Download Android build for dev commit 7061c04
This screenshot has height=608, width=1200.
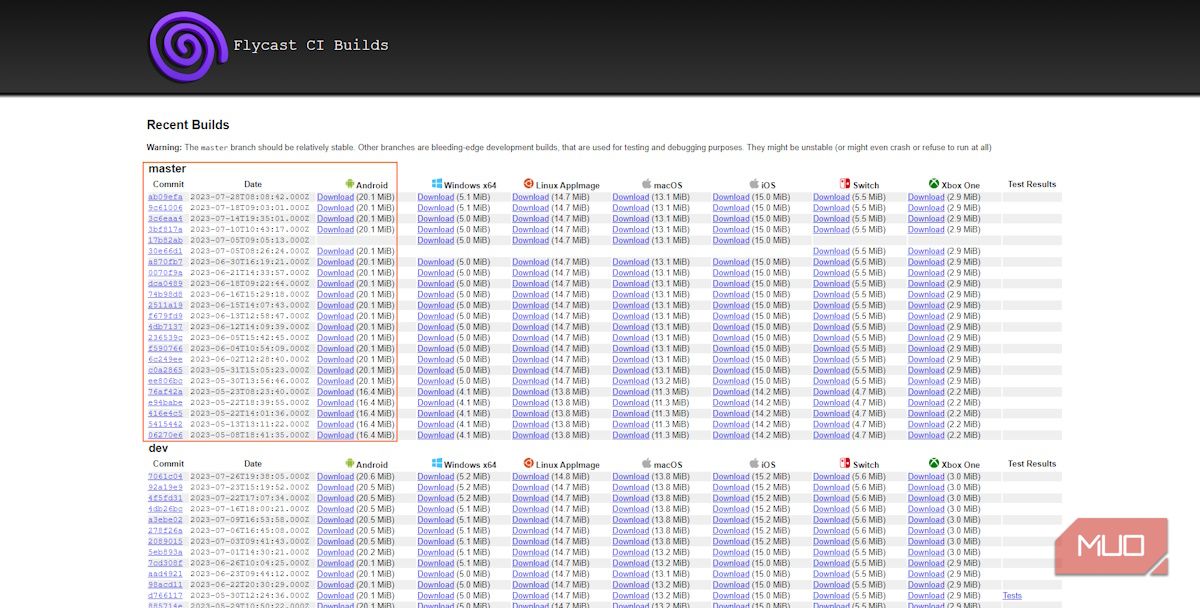pyautogui.click(x=335, y=477)
